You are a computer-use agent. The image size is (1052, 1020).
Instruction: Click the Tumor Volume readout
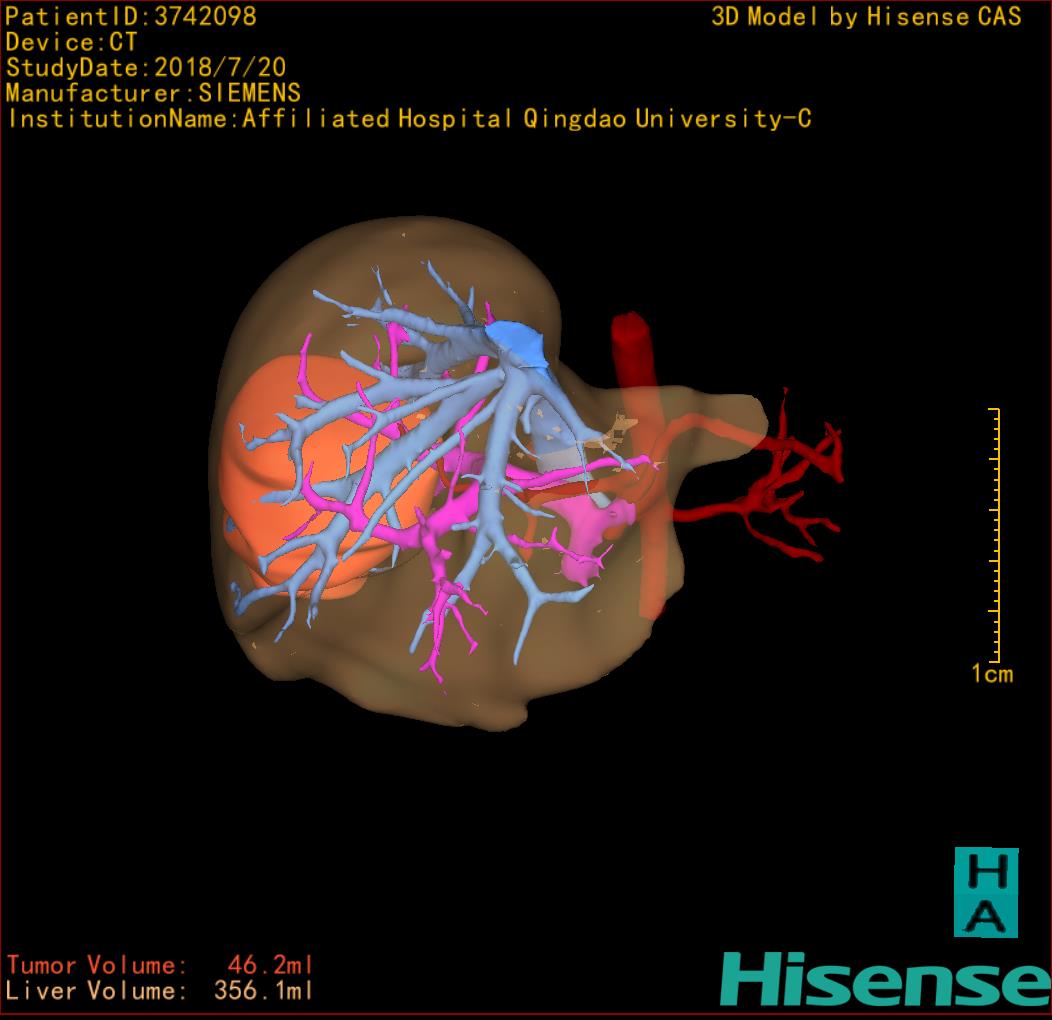pyautogui.click(x=160, y=966)
